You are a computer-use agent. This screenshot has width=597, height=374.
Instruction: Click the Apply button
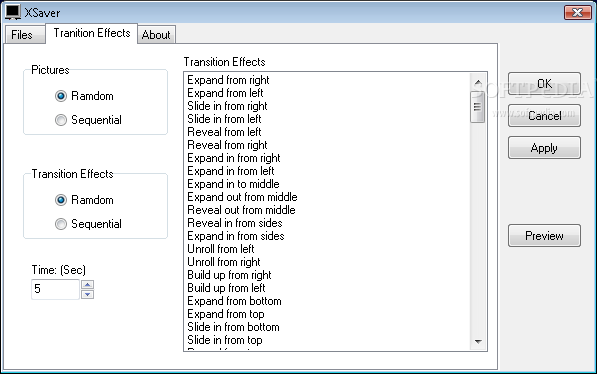click(x=544, y=148)
